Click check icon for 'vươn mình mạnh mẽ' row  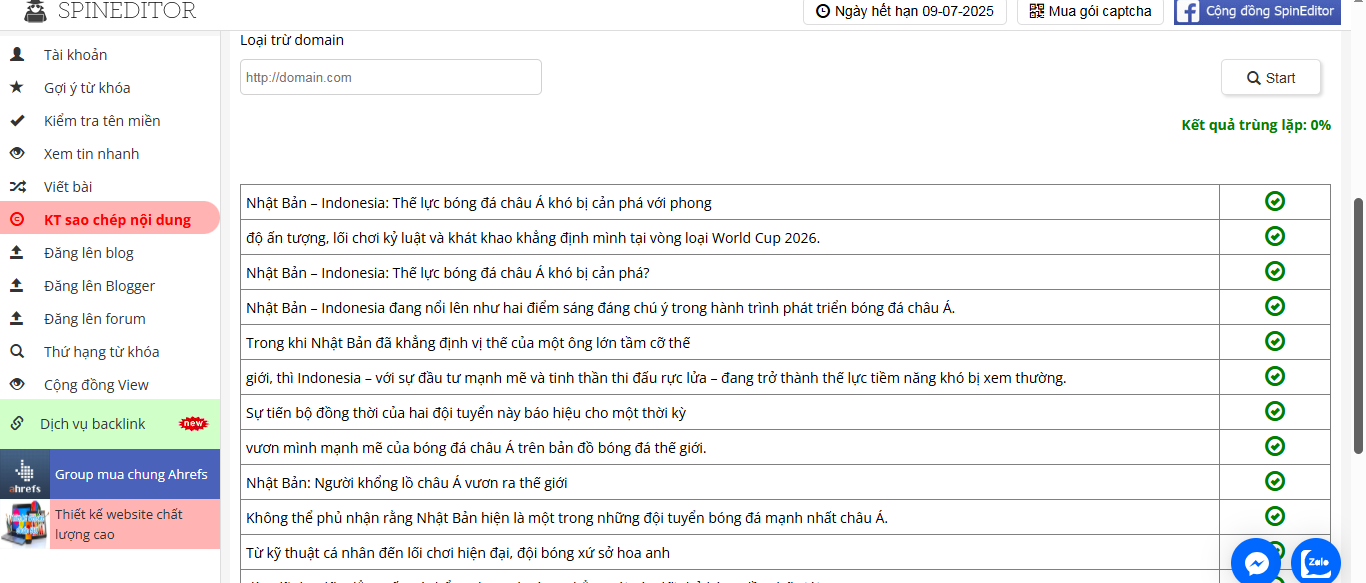tap(1275, 446)
